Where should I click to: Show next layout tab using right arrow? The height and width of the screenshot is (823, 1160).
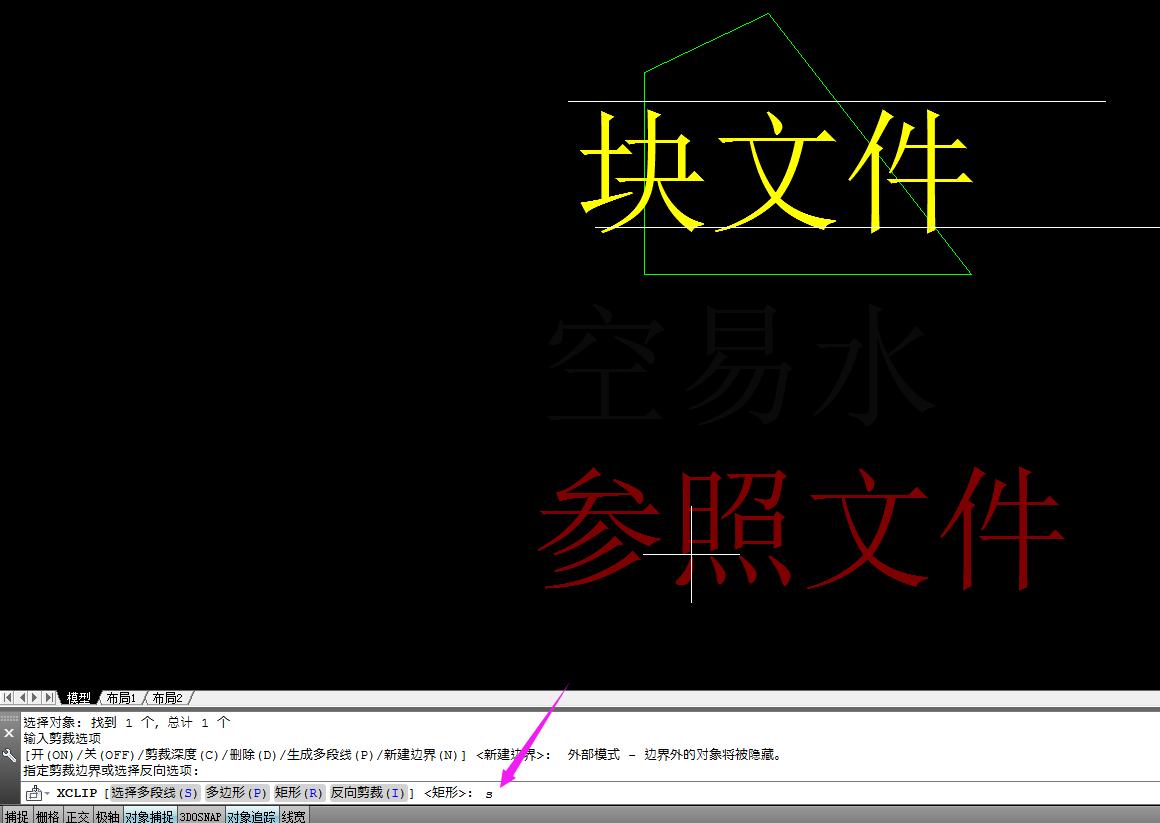click(x=34, y=697)
